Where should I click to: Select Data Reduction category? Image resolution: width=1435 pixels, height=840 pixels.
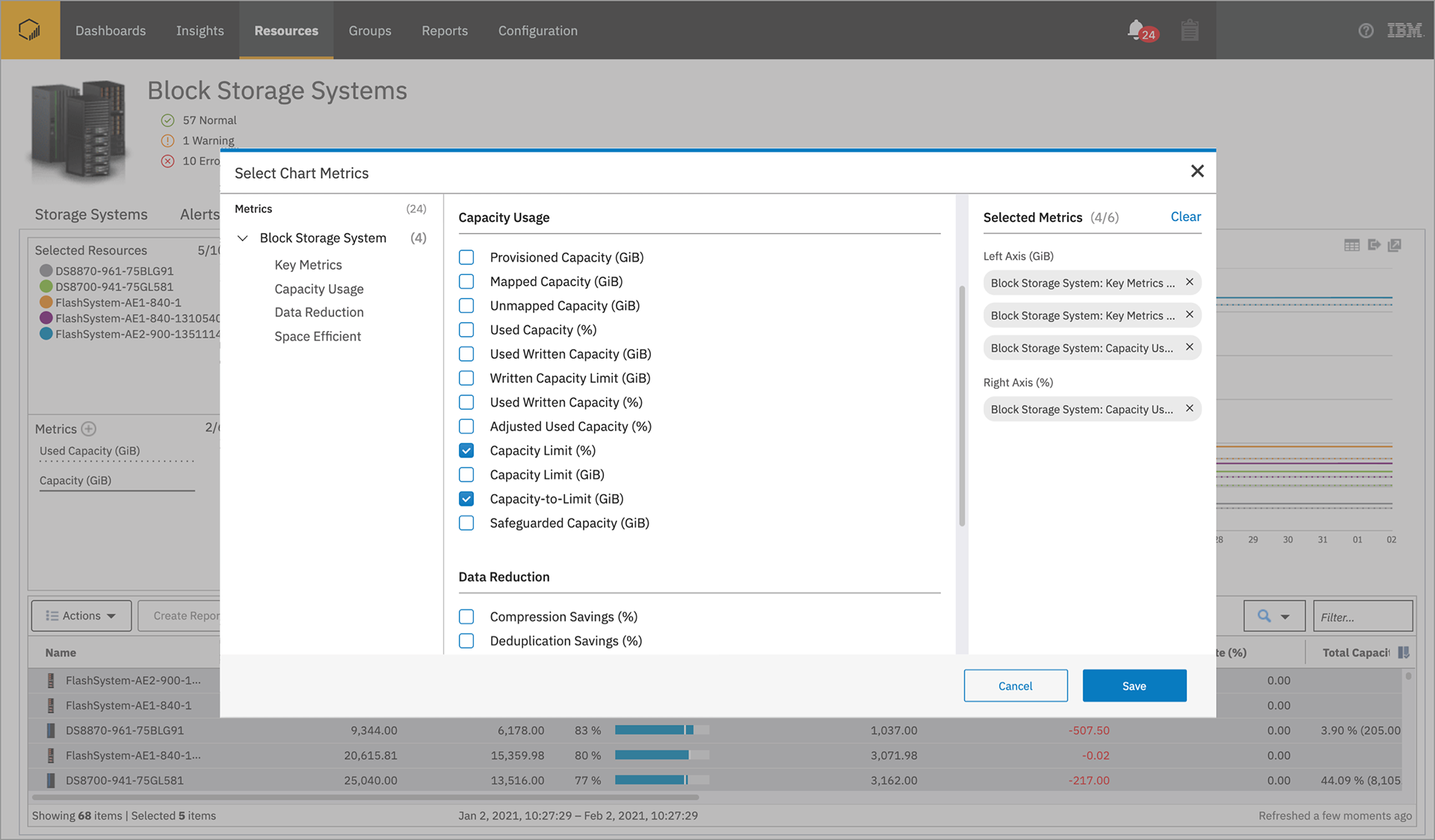tap(319, 312)
